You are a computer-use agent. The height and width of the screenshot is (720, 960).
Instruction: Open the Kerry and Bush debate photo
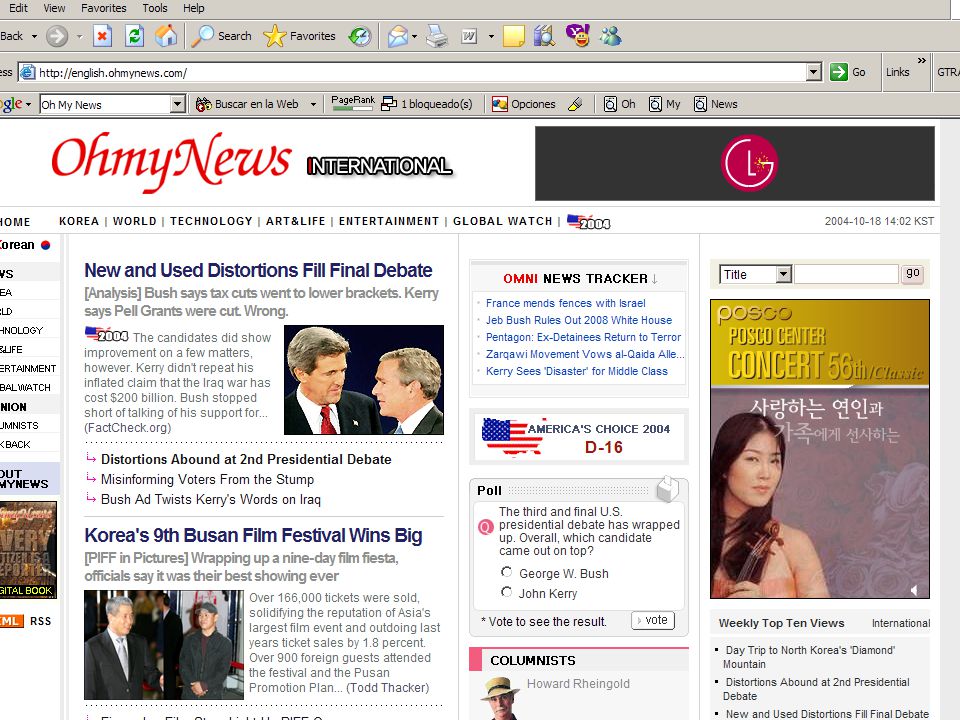[x=364, y=380]
